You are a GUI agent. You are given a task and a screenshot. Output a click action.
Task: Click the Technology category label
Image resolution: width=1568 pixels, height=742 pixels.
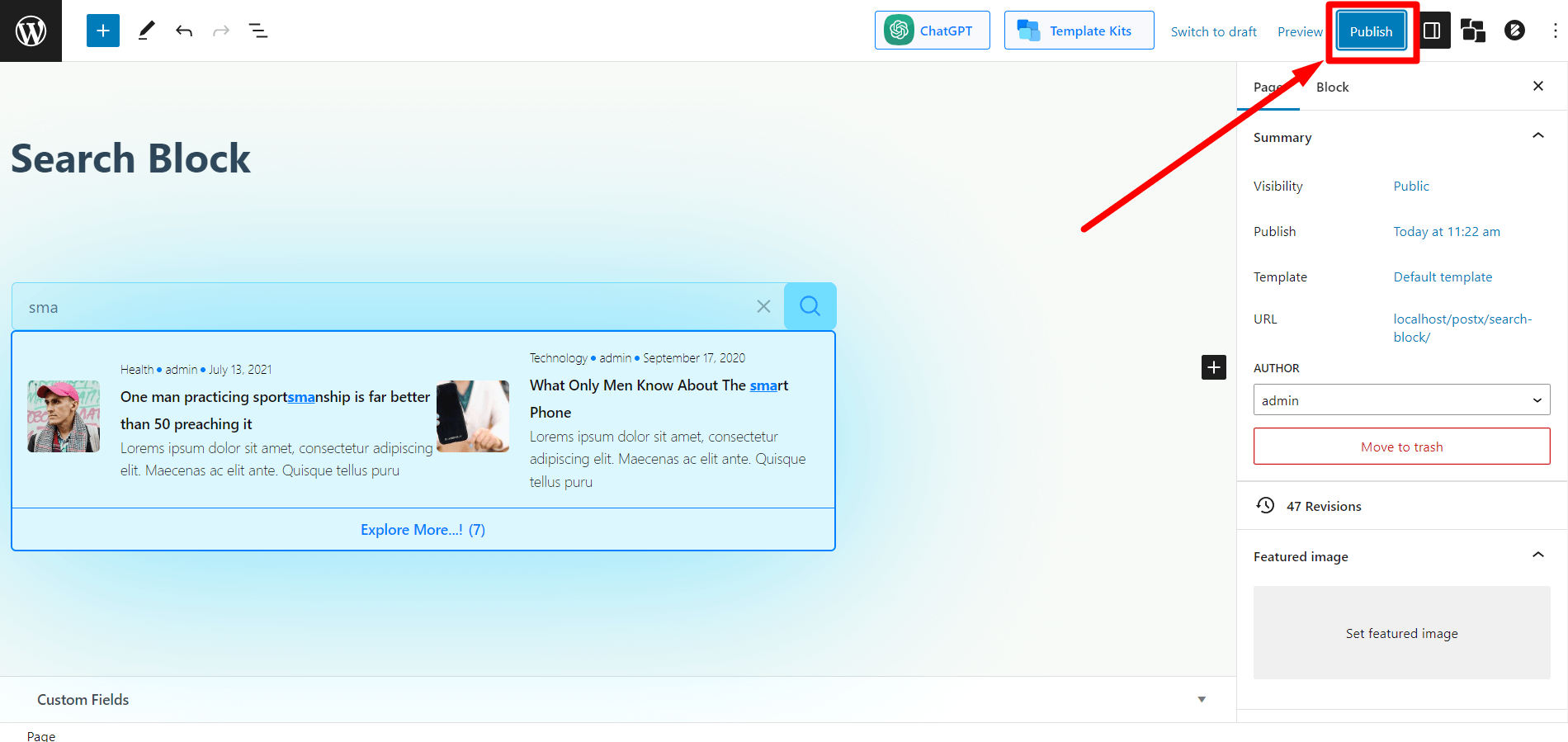[x=559, y=358]
